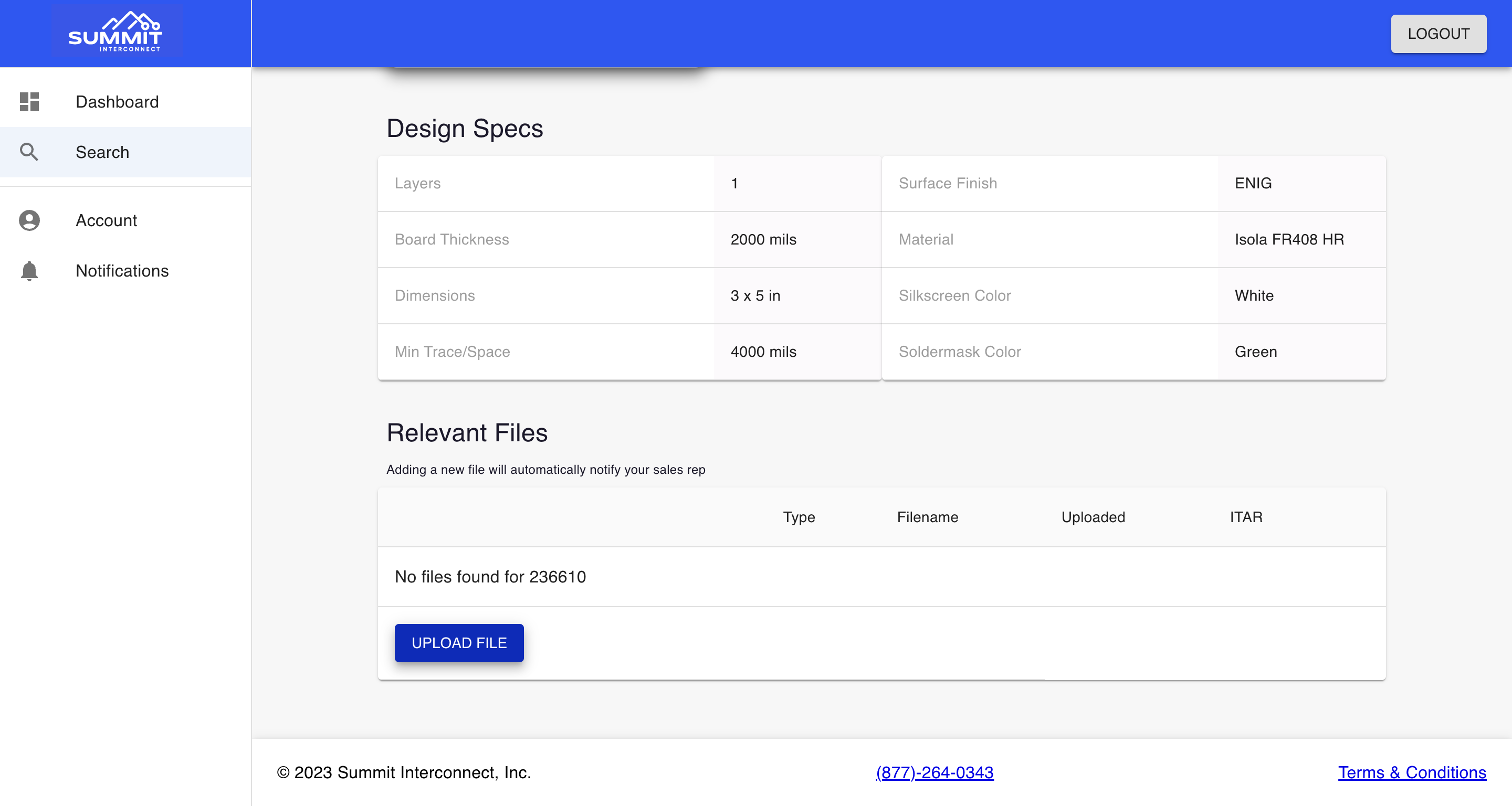
Task: Click the Filename column header
Action: (x=927, y=517)
